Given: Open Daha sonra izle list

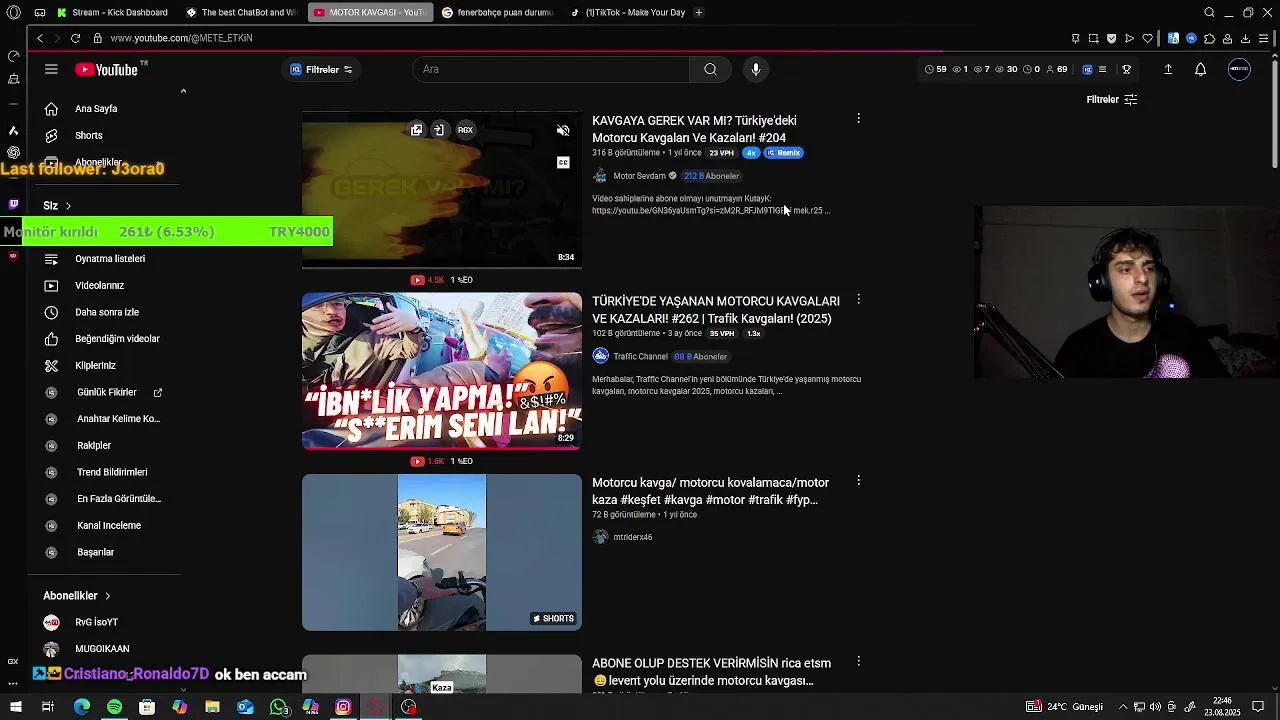Looking at the screenshot, I should (x=105, y=312).
